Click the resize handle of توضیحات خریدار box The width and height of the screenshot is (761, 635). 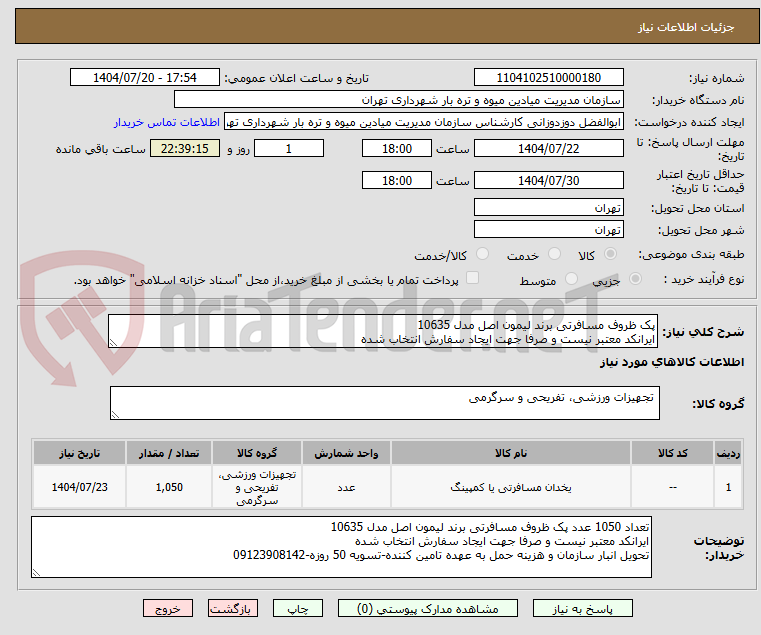(x=36, y=573)
